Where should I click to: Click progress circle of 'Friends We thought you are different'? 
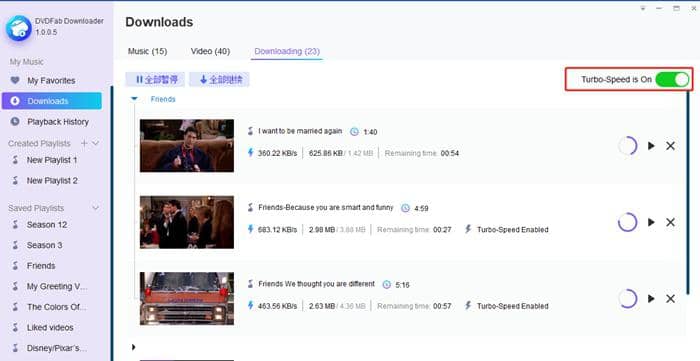point(627,299)
